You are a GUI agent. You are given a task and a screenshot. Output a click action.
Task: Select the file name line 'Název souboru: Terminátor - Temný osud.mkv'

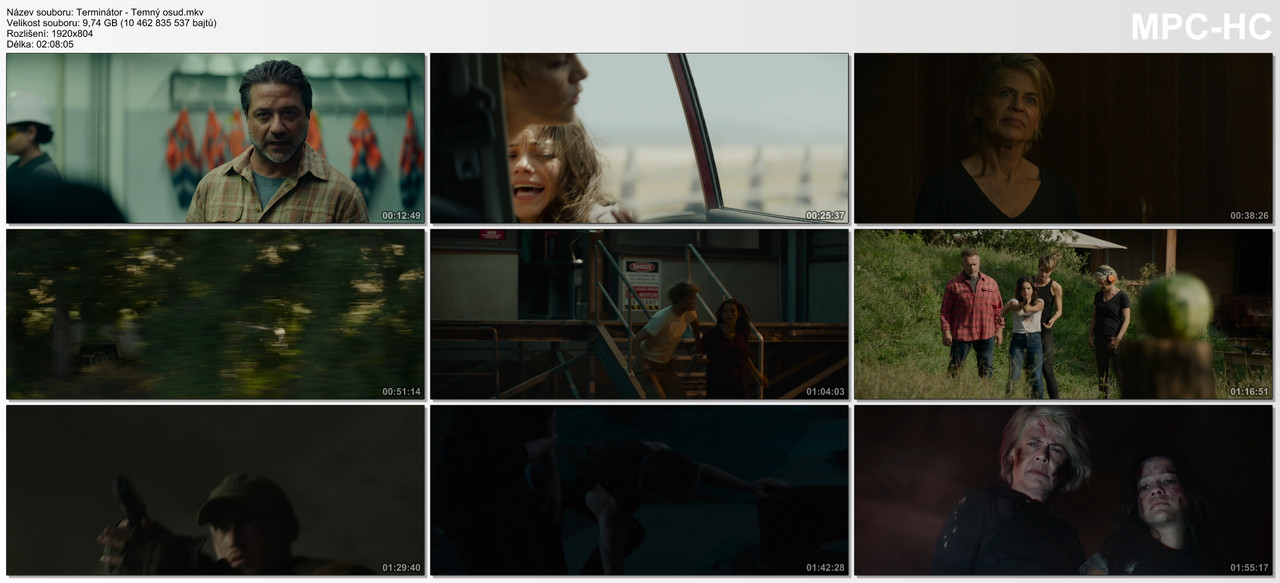105,12
